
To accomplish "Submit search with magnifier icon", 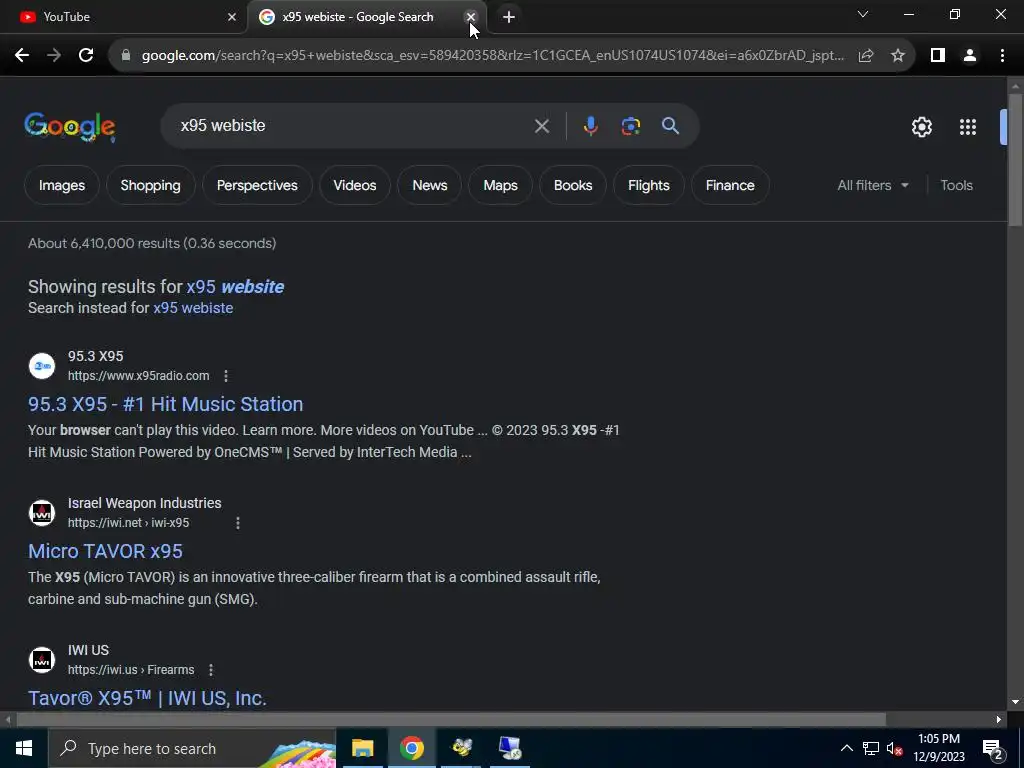I will coord(670,126).
